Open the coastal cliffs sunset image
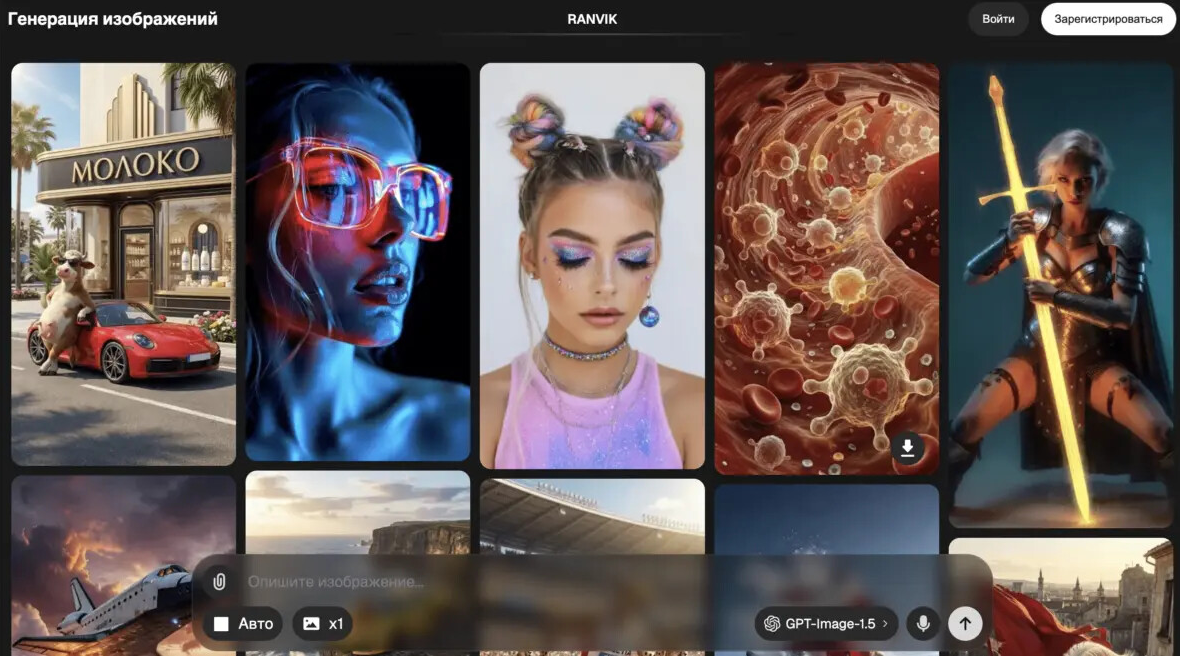This screenshot has width=1180, height=656. tap(357, 513)
